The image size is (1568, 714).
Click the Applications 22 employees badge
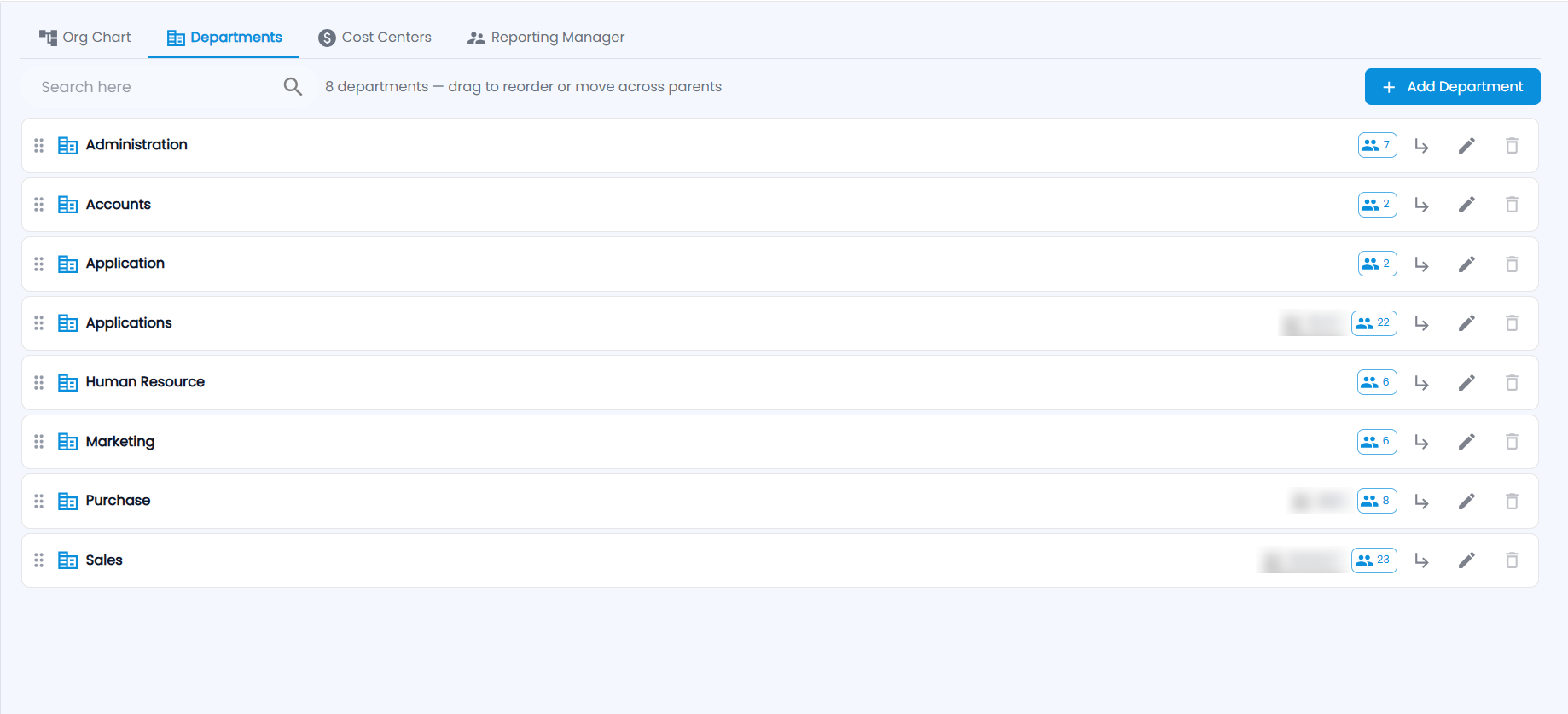(1373, 323)
